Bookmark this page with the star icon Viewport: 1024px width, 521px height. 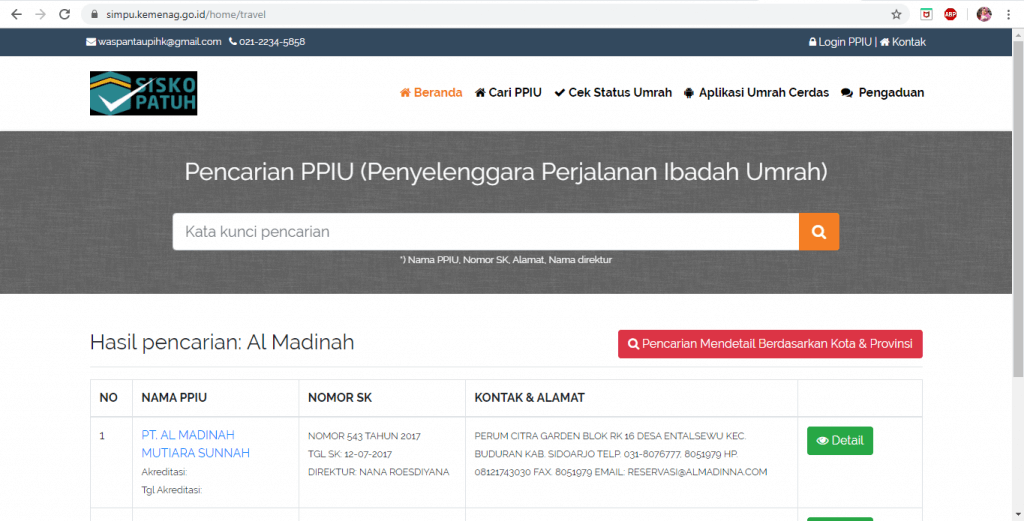(x=896, y=14)
